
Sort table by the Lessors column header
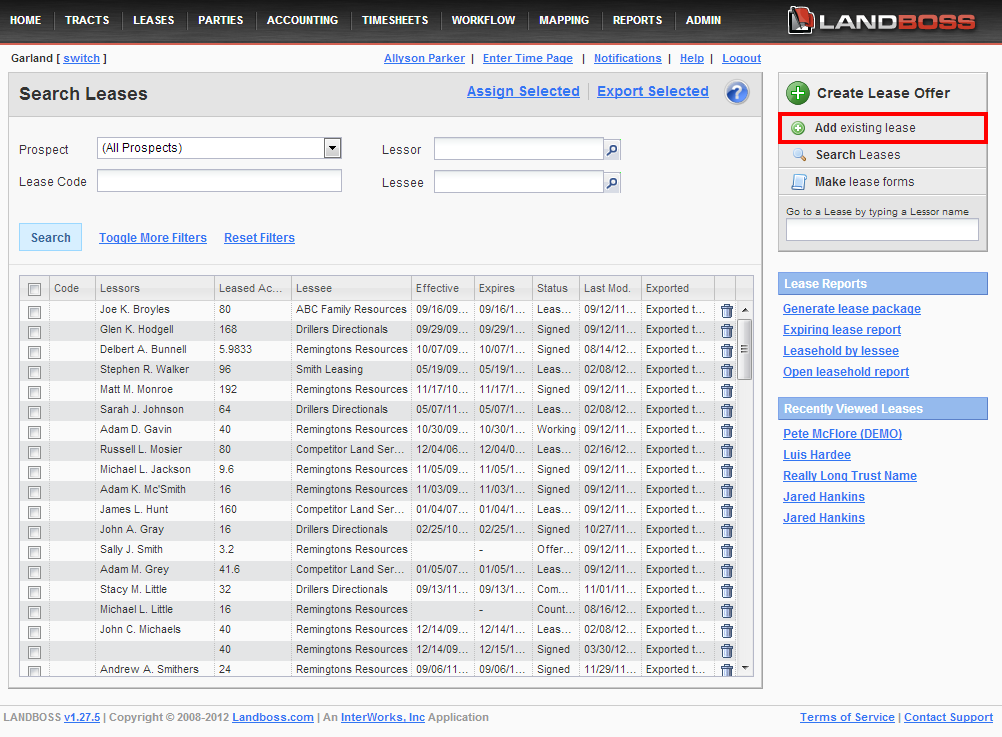click(155, 288)
